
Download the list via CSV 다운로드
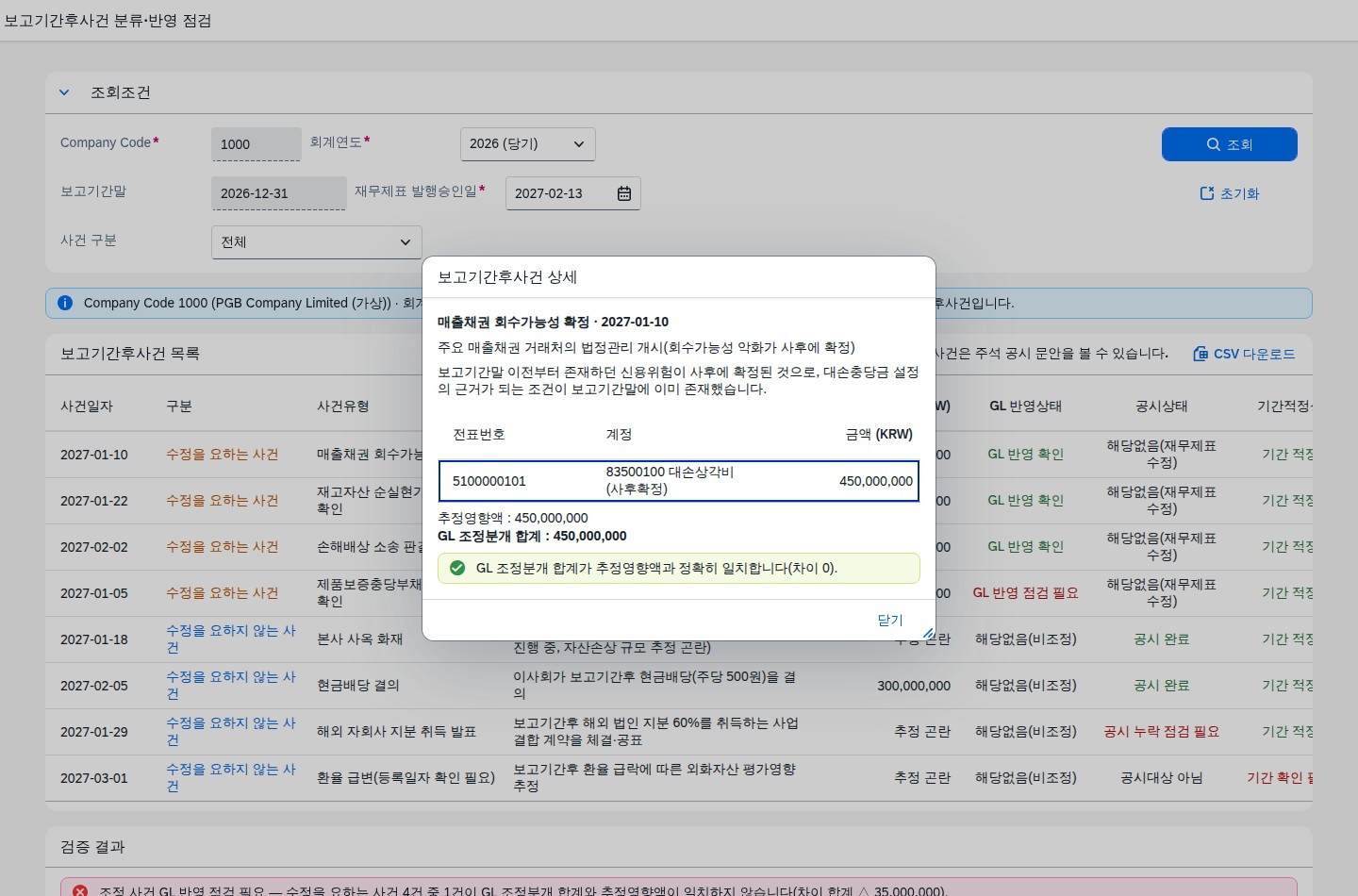[1244, 354]
